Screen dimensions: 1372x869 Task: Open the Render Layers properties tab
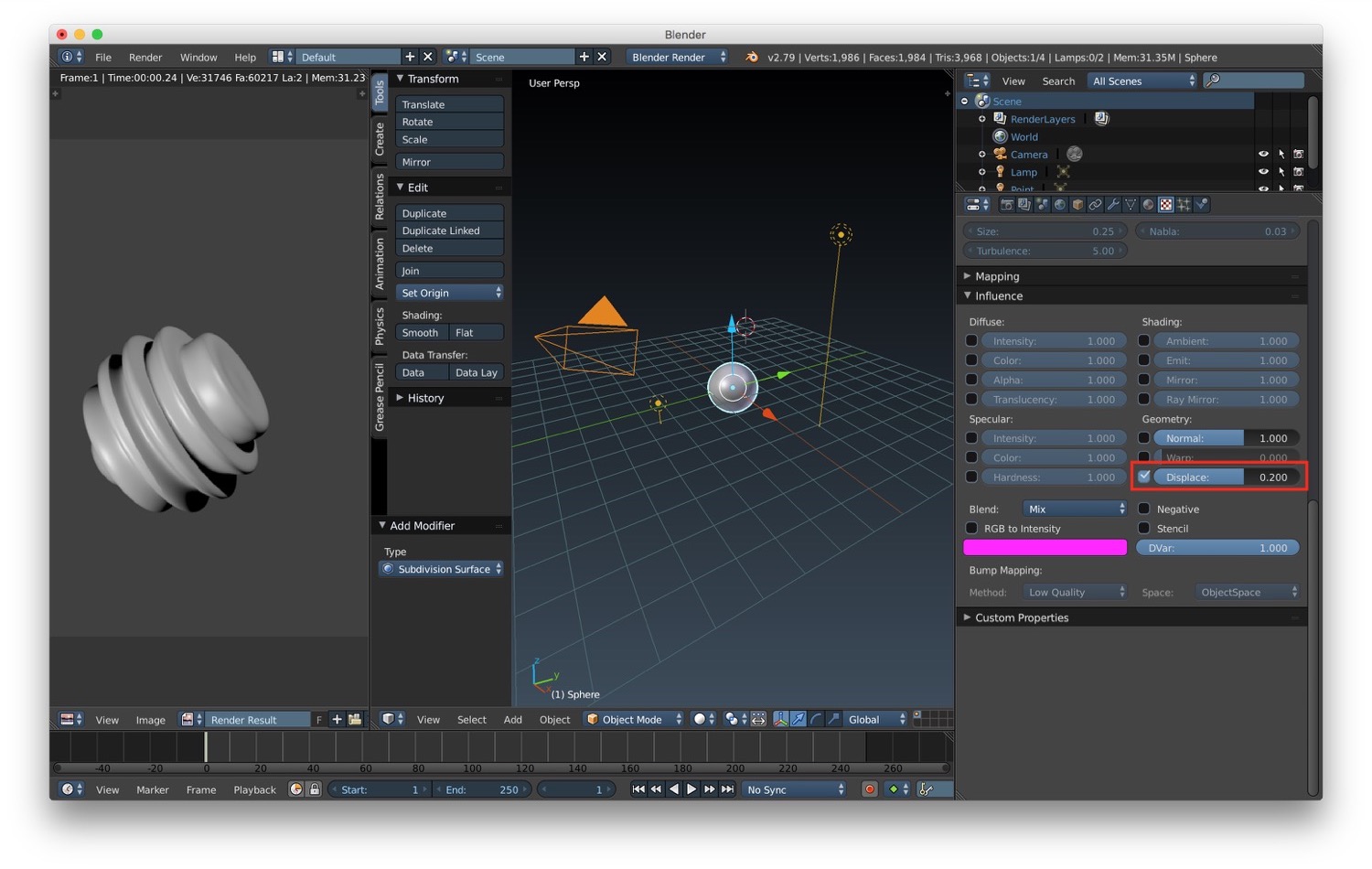coord(1024,205)
